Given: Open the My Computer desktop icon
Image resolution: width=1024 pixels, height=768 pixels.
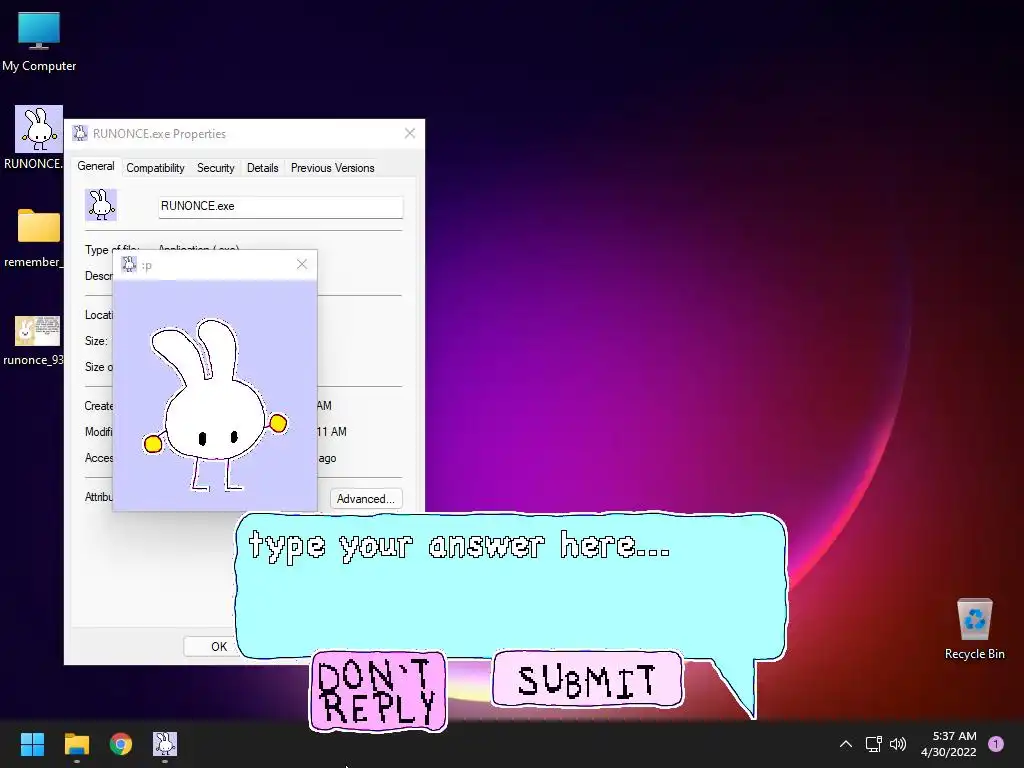Looking at the screenshot, I should point(39,40).
